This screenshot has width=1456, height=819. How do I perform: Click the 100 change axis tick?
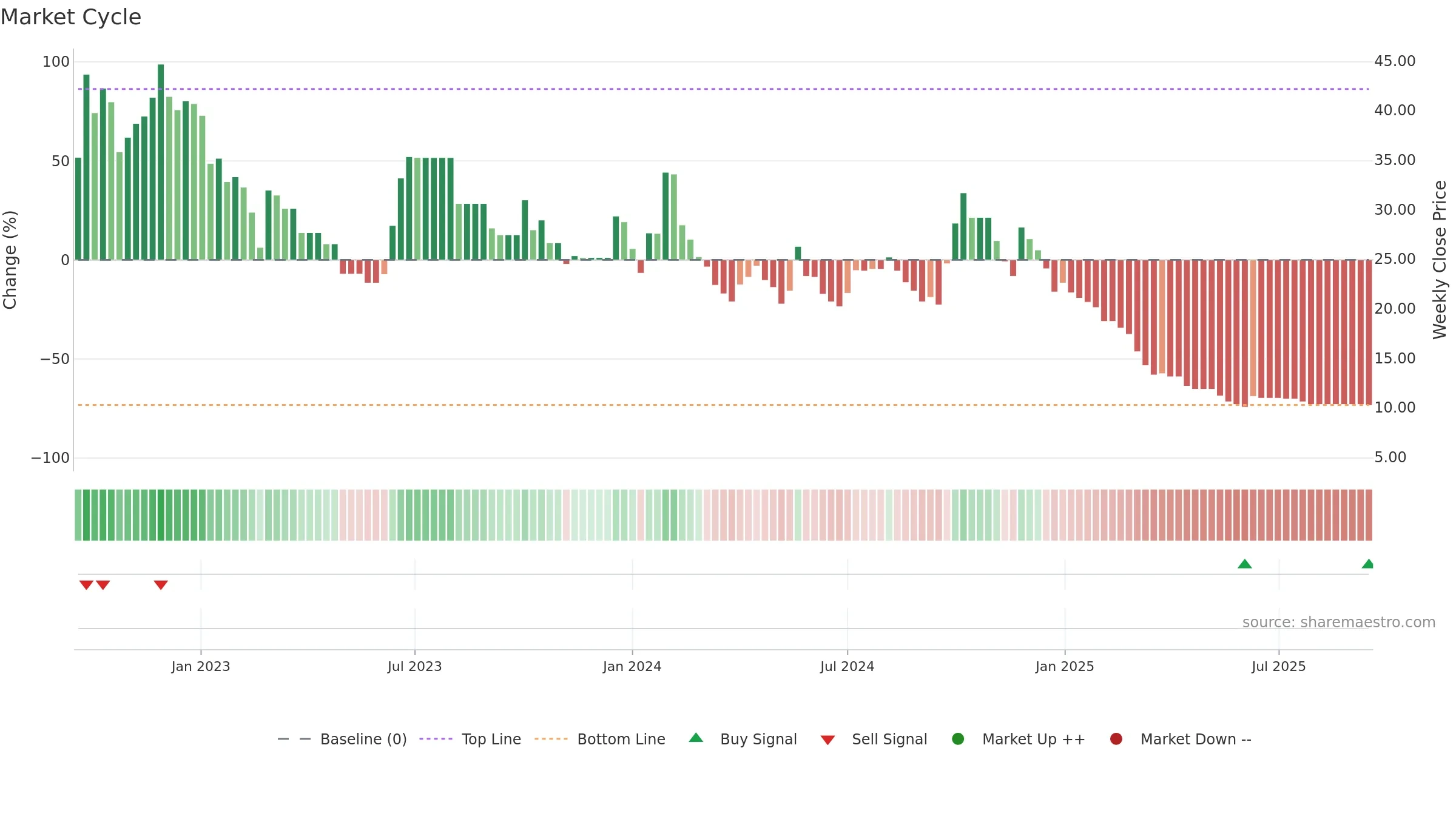[56, 62]
